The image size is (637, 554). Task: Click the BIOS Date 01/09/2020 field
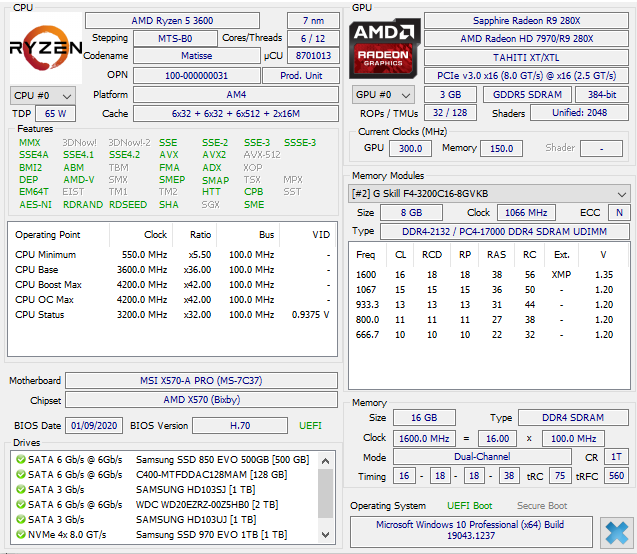click(94, 426)
